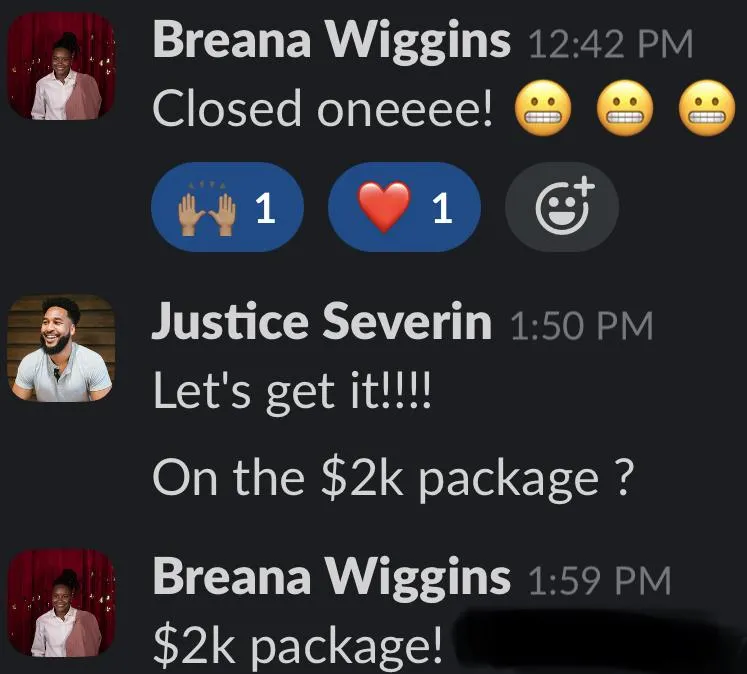Screen dimensions: 747x674
Task: Open the 12:42 PM timestamp link
Action: [x=611, y=44]
